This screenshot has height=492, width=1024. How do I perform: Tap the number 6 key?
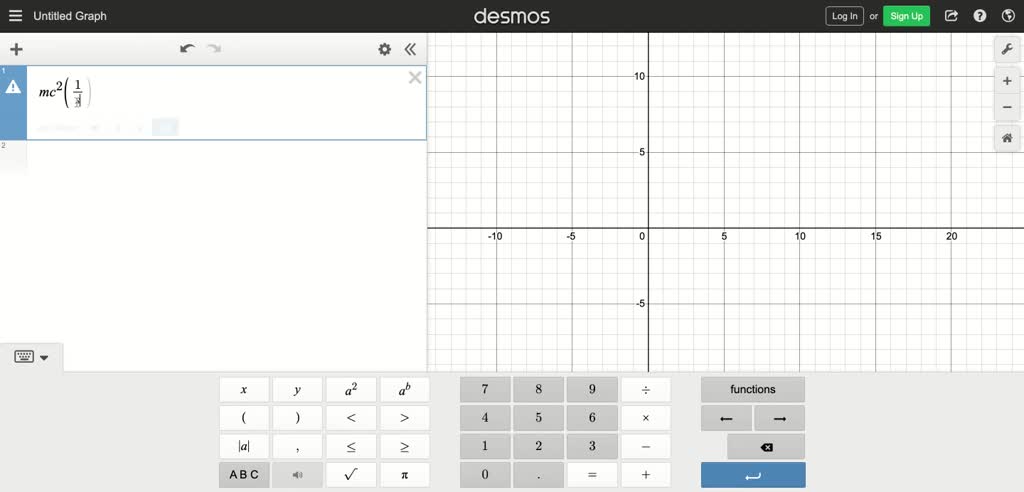(592, 418)
